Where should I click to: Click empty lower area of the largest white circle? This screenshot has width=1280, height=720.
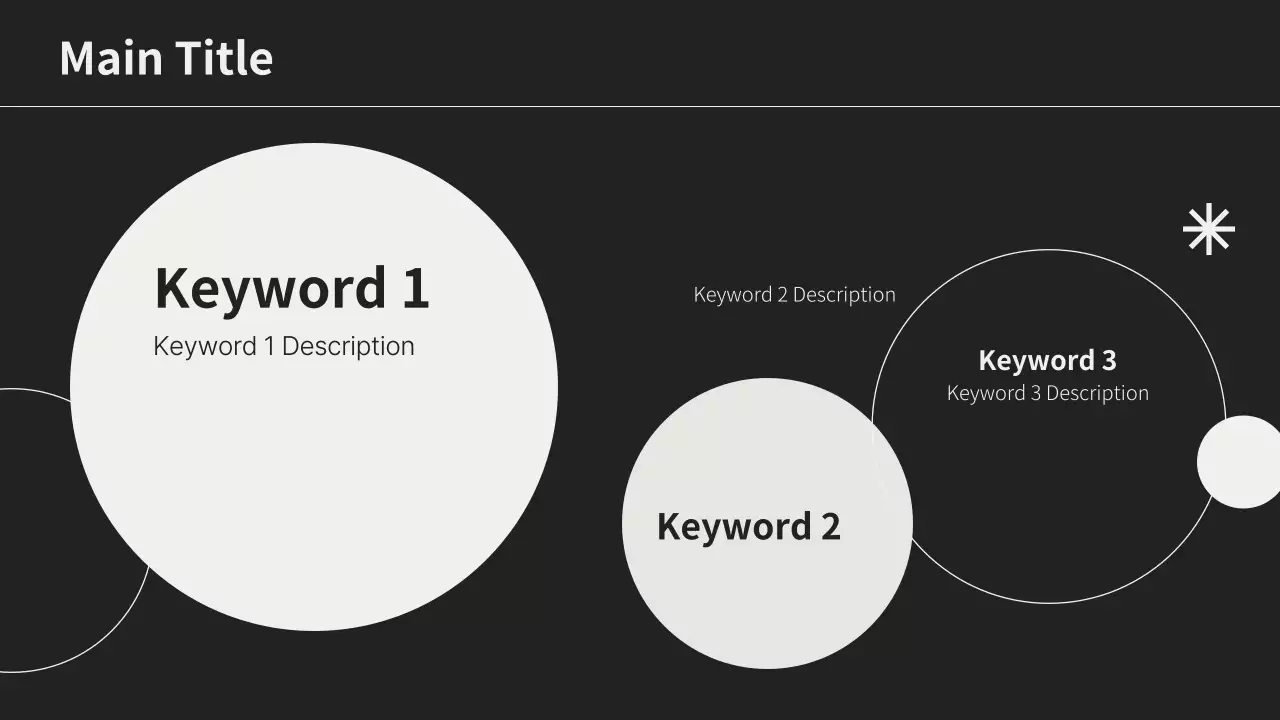[314, 520]
